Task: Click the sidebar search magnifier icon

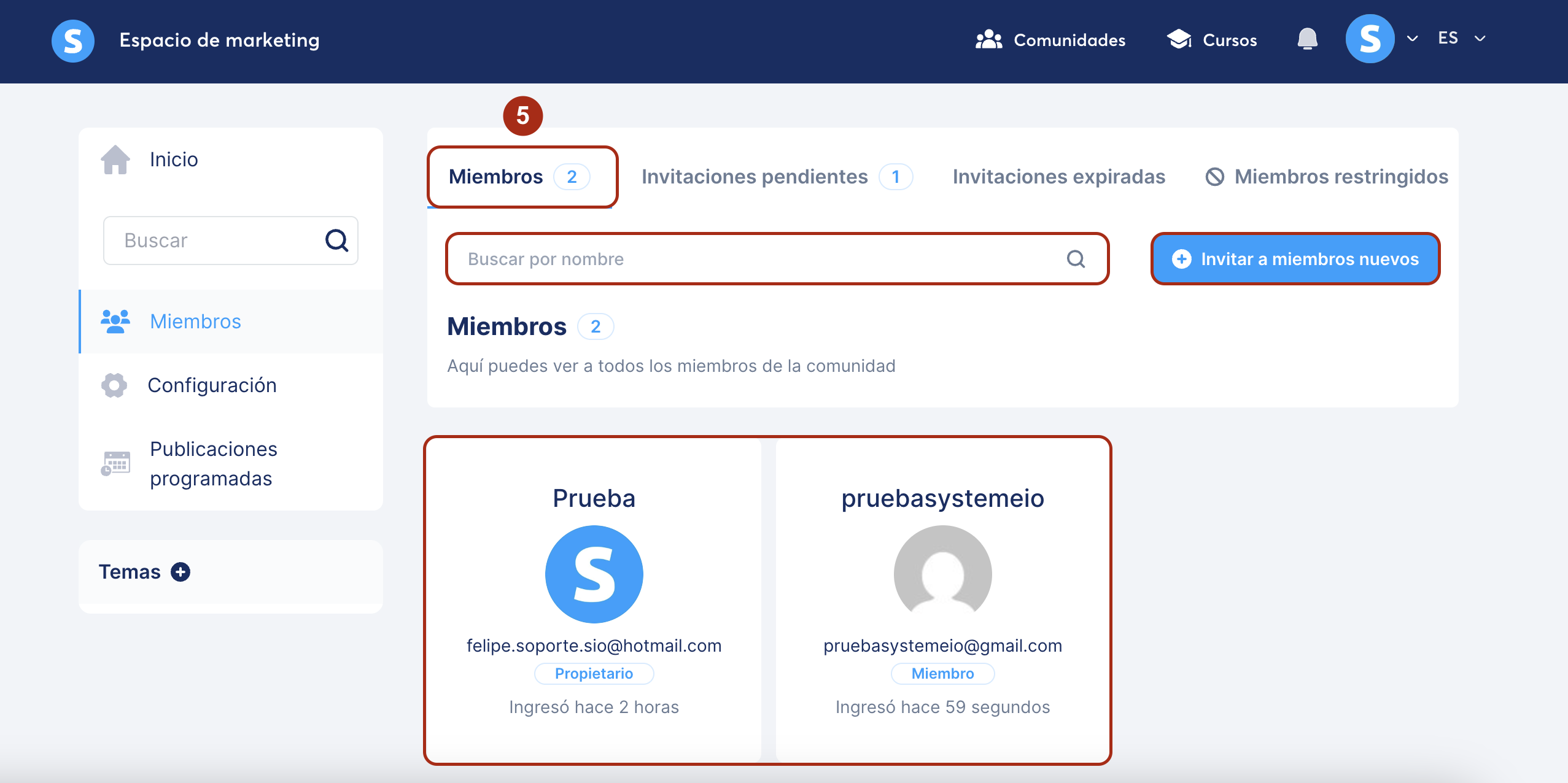Action: 336,240
